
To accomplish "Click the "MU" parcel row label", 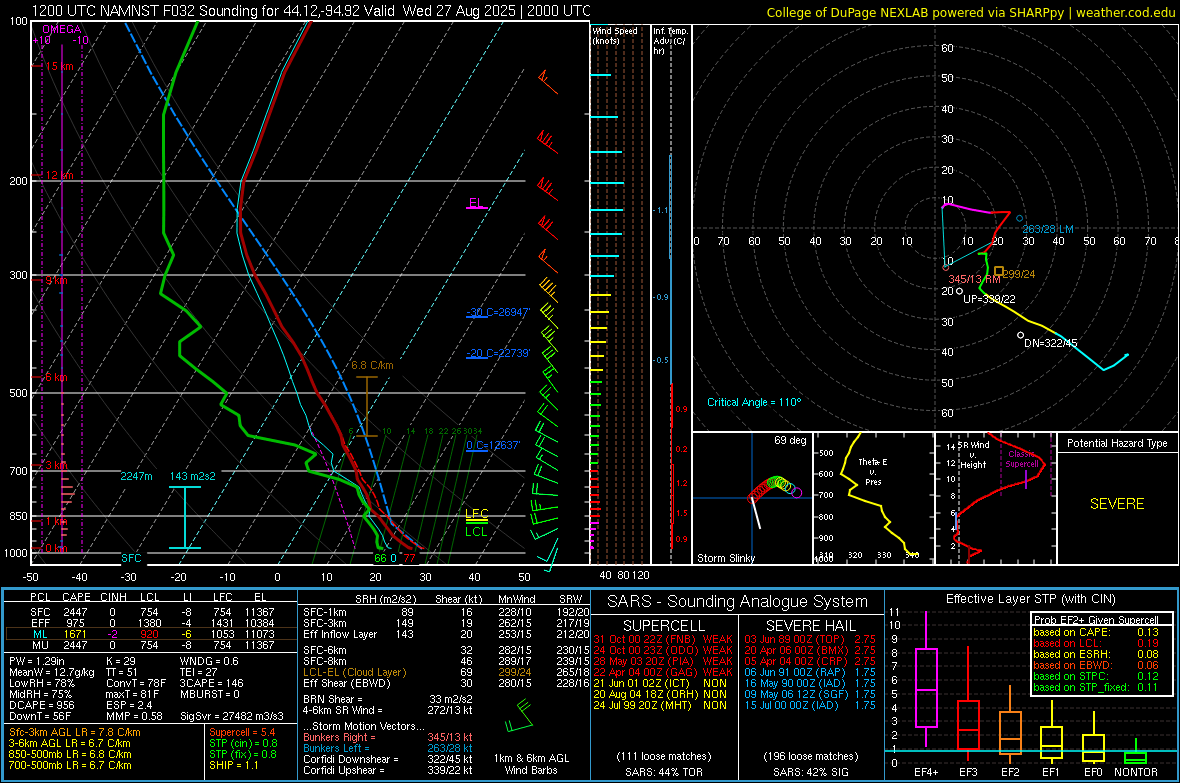I will click(40, 645).
